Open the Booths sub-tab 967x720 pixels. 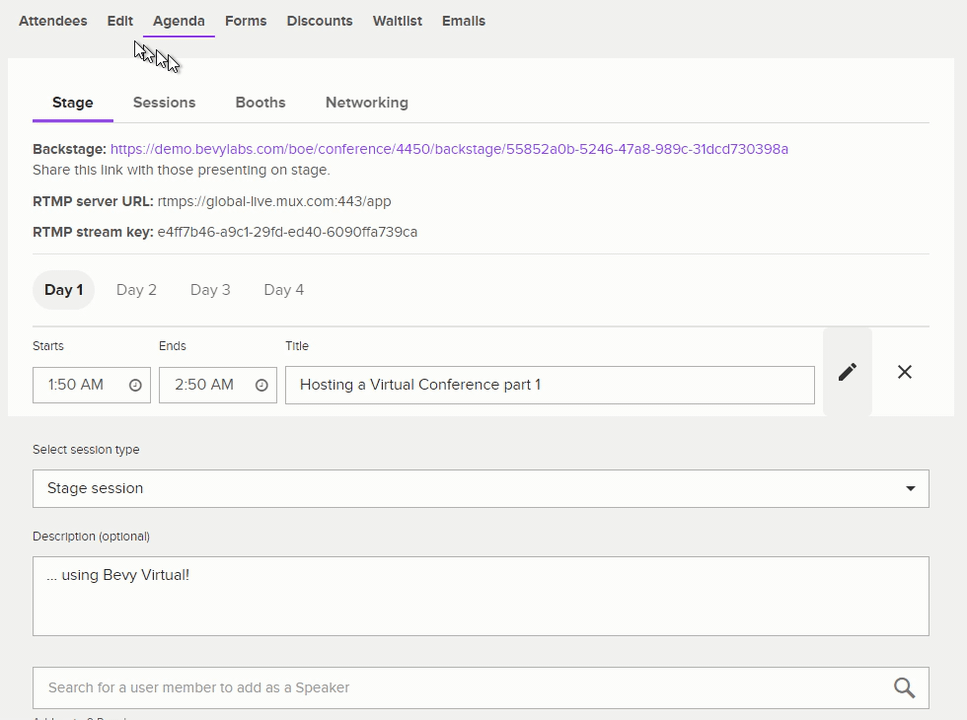click(x=260, y=102)
